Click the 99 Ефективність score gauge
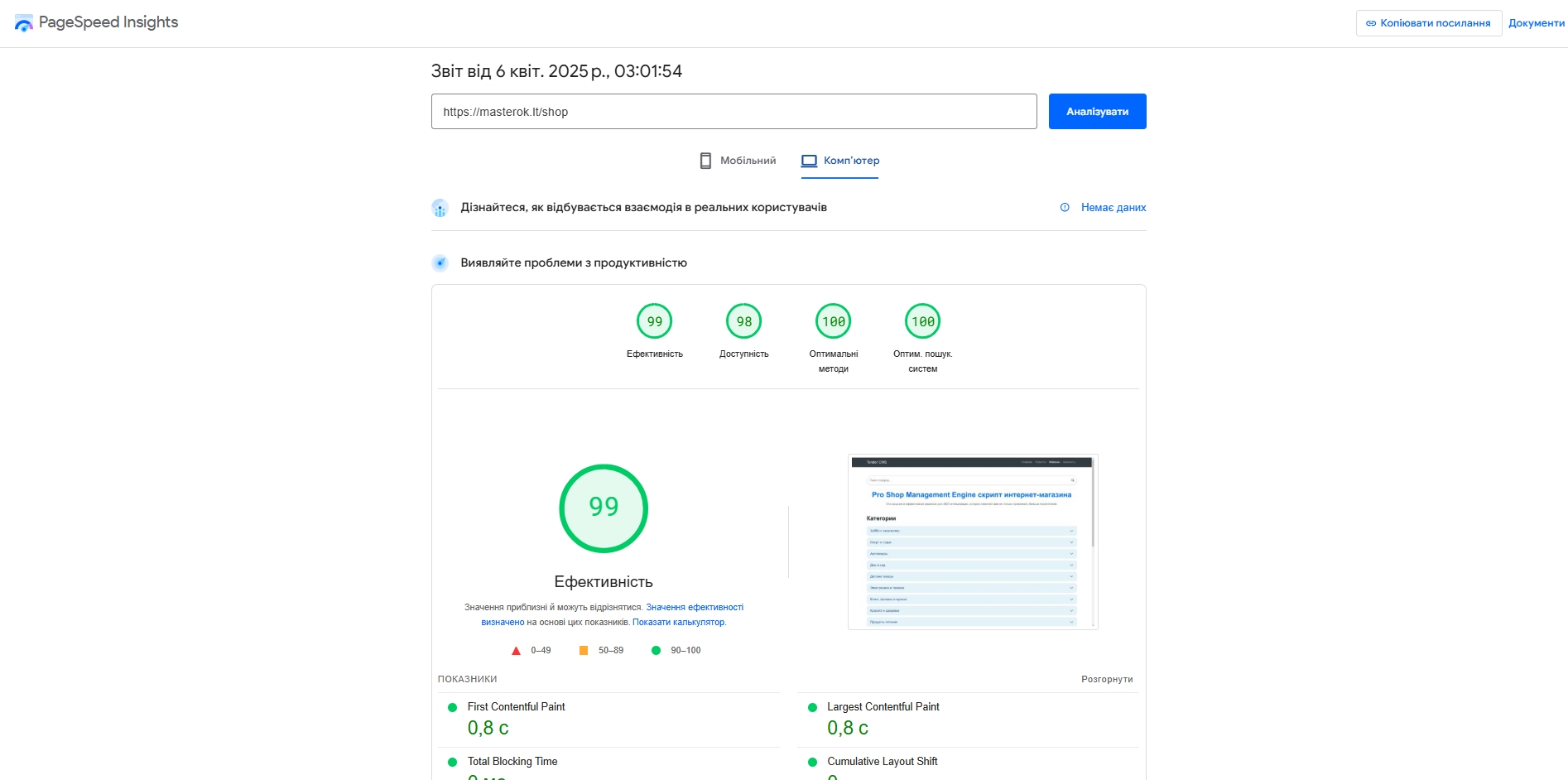Screen dimensions: 1568x780 click(x=654, y=322)
